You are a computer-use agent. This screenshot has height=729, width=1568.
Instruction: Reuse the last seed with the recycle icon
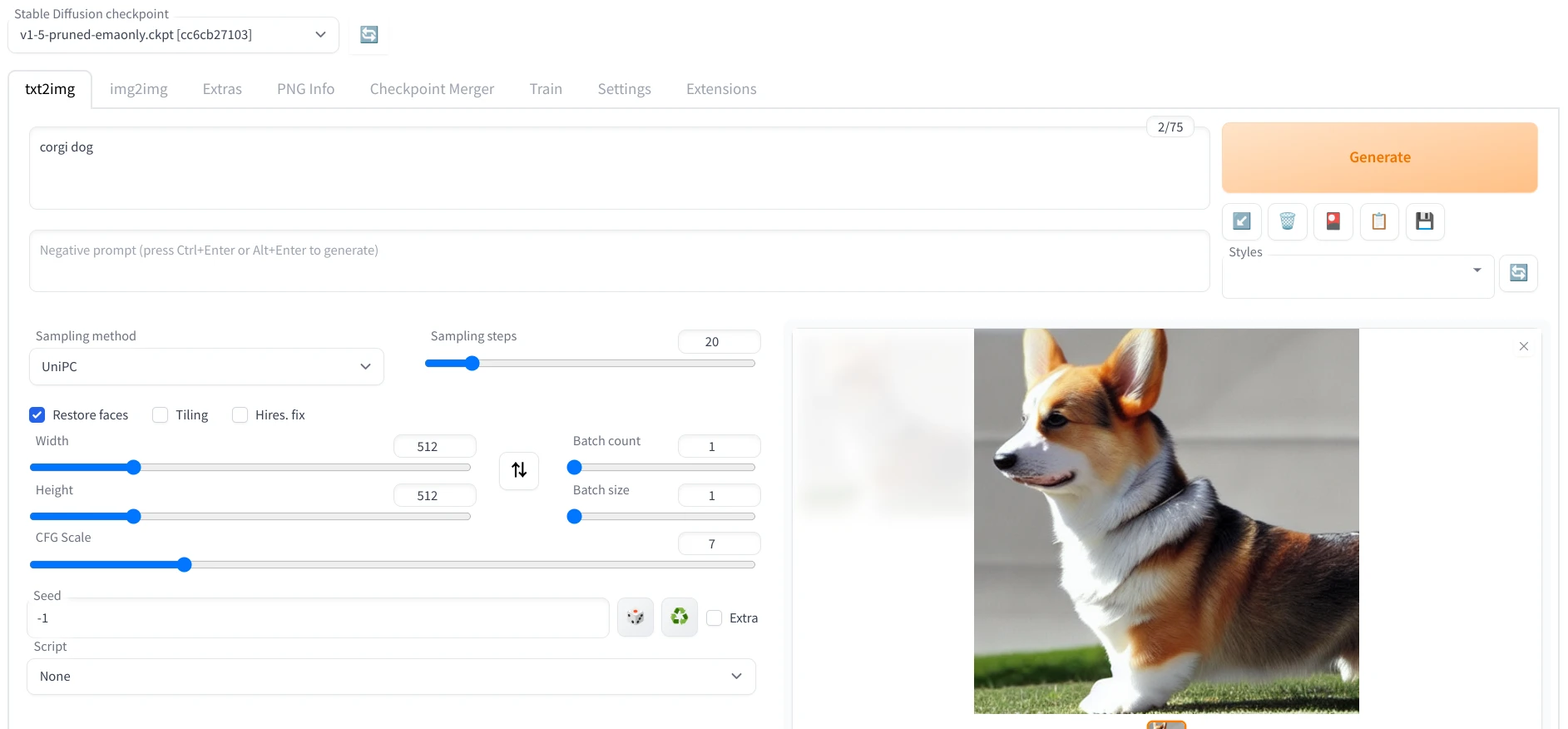coord(680,617)
